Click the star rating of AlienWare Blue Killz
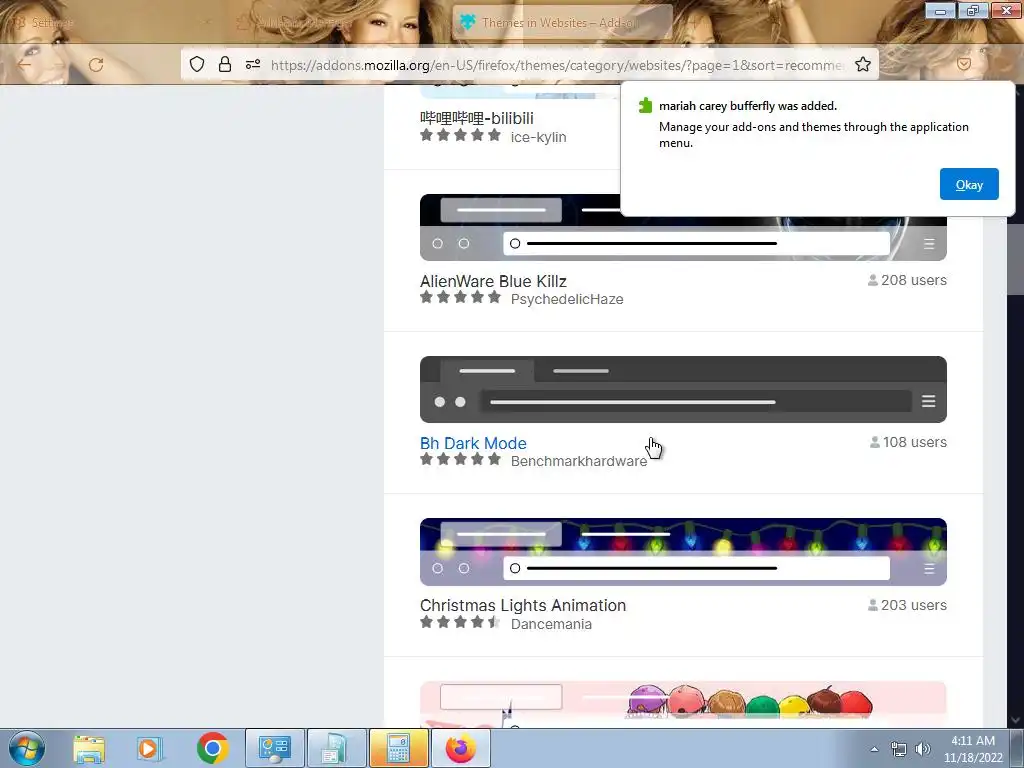This screenshot has height=768, width=1024. [x=460, y=298]
